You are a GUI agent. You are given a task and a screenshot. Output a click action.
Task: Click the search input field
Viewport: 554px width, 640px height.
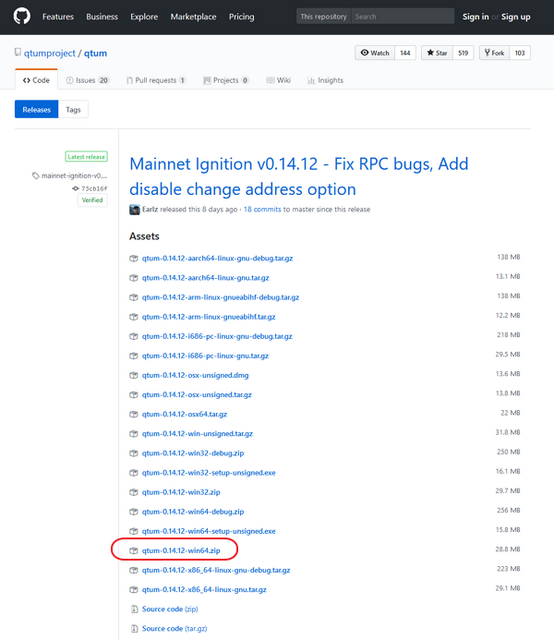tap(403, 16)
